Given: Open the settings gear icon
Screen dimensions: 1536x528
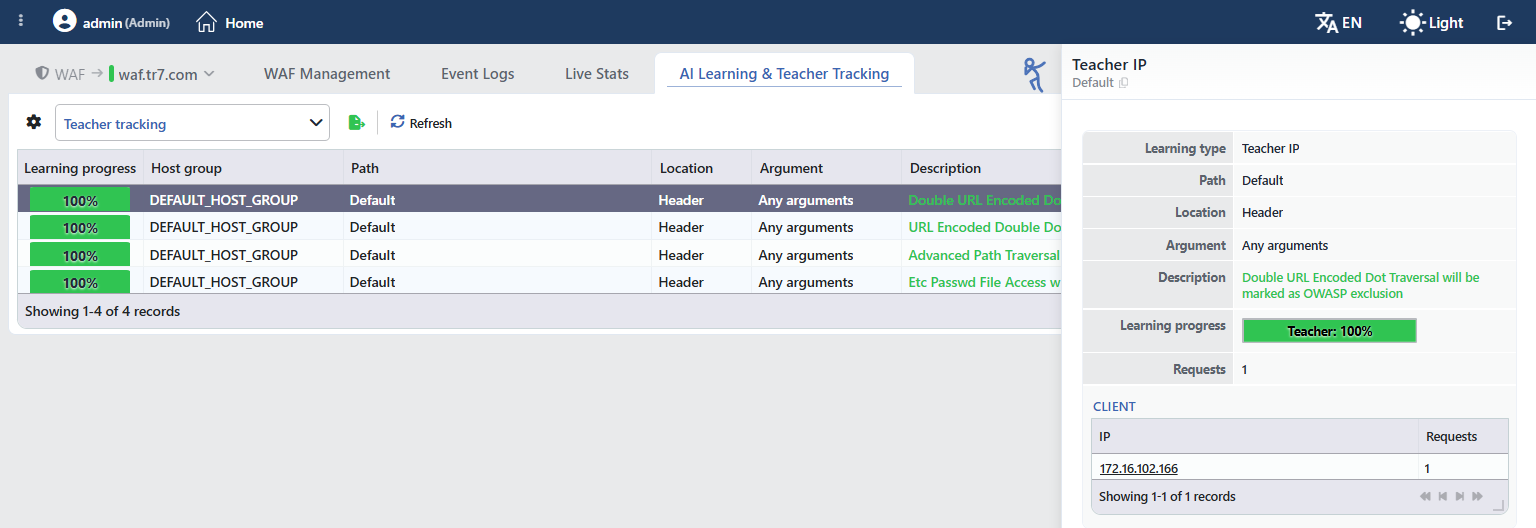Looking at the screenshot, I should point(34,122).
